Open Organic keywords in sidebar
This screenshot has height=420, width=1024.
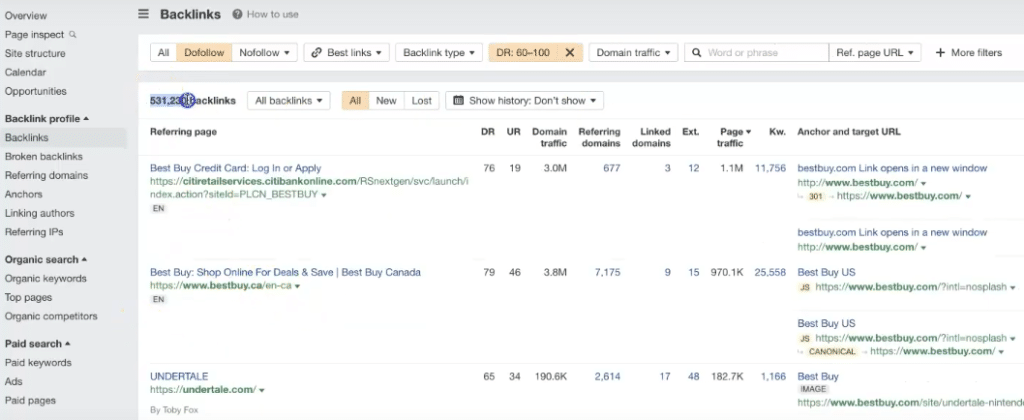(46, 278)
